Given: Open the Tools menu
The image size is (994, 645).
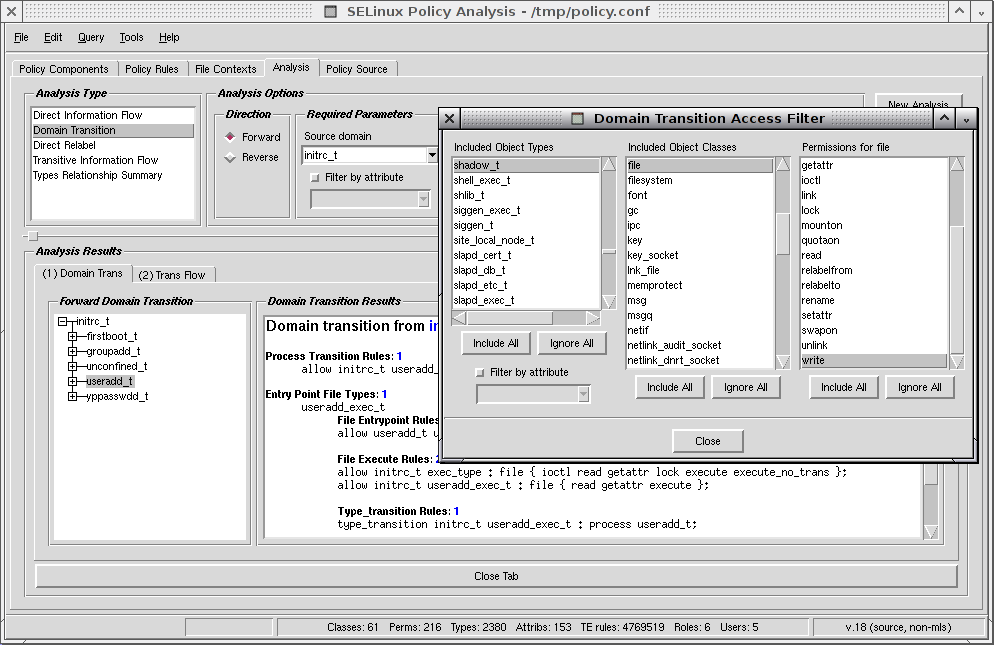Looking at the screenshot, I should (131, 37).
